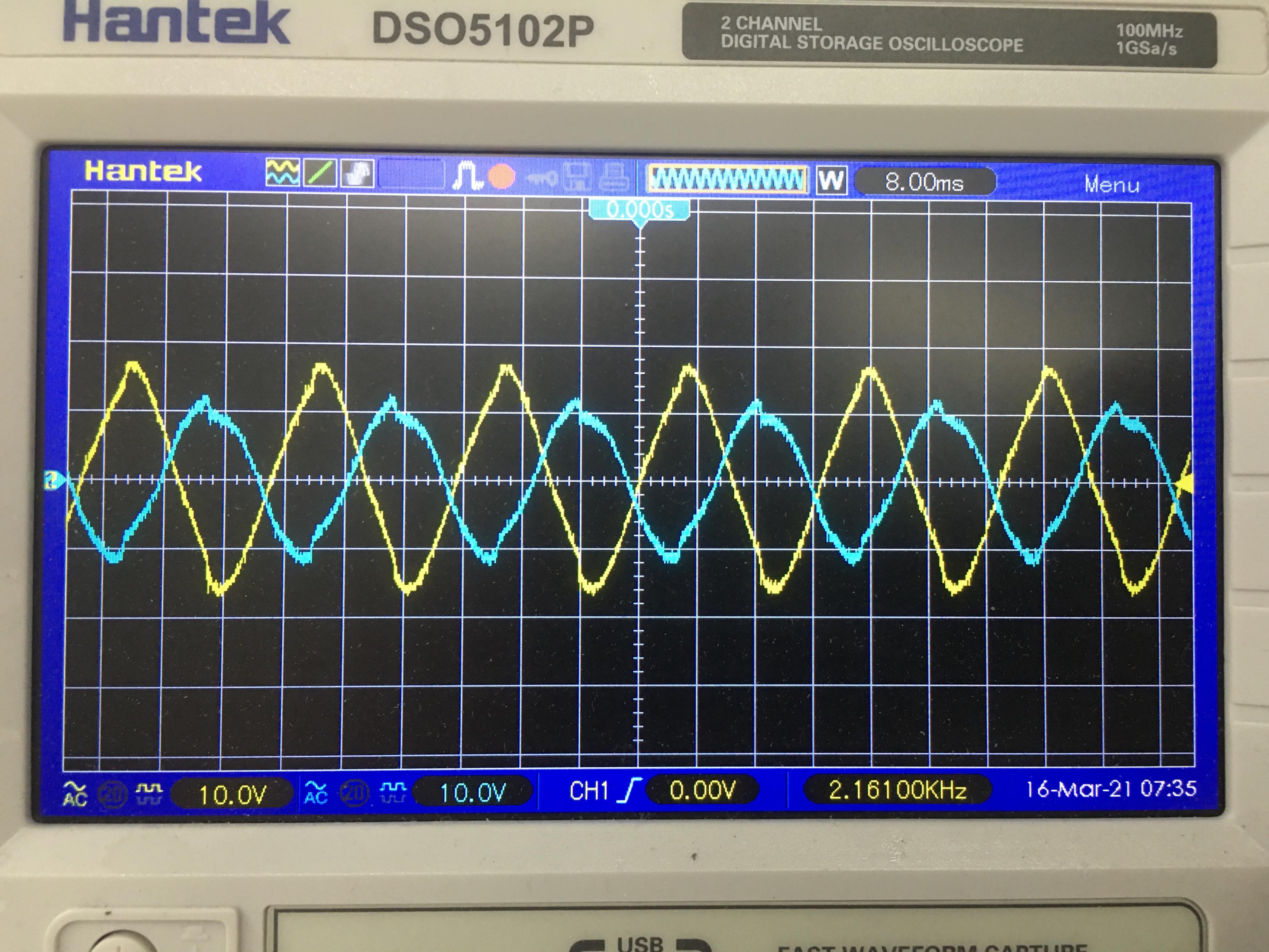1269x952 pixels.
Task: Click the DSO5102P model label on bezel
Action: [483, 29]
